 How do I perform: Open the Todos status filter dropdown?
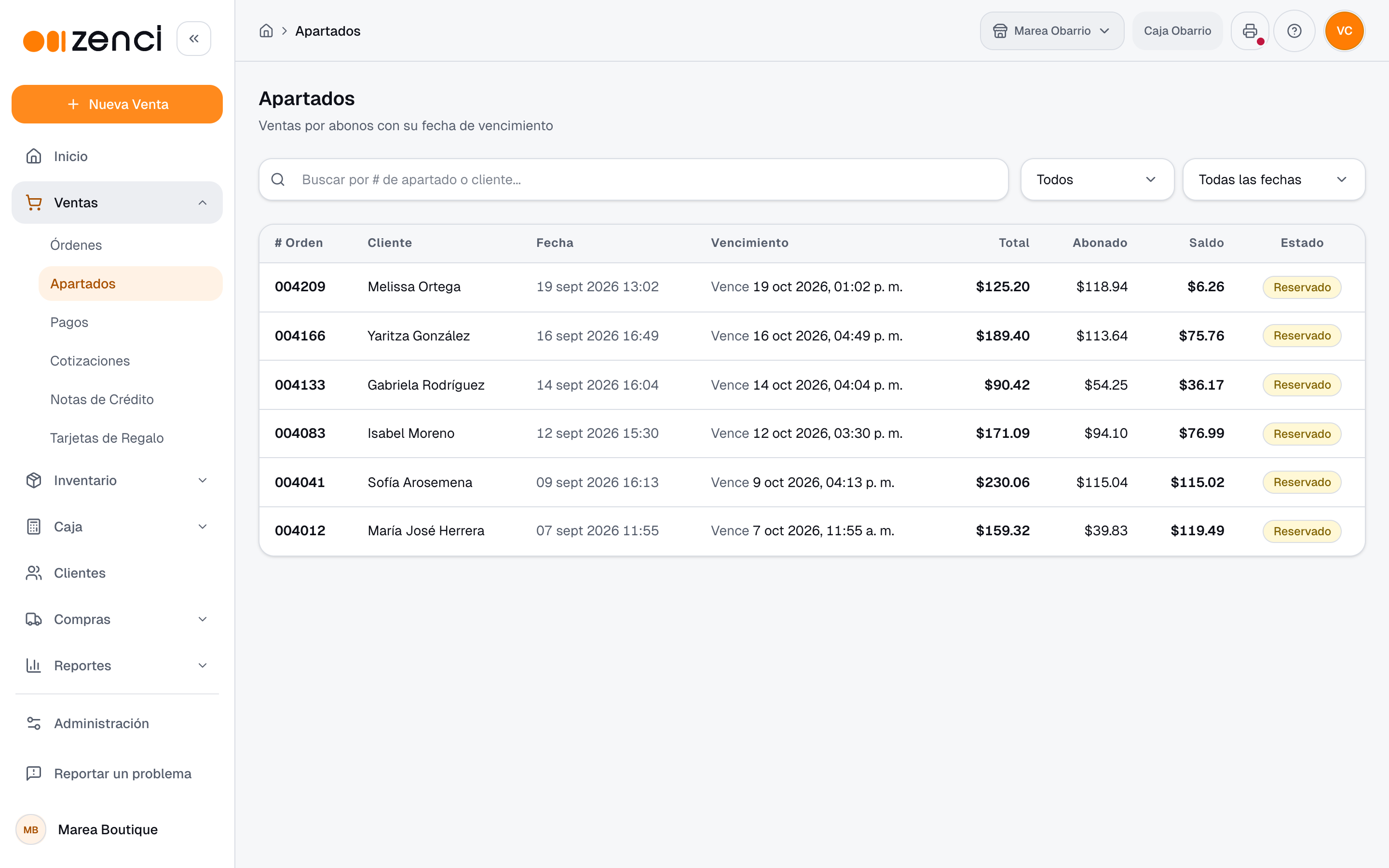pos(1097,180)
